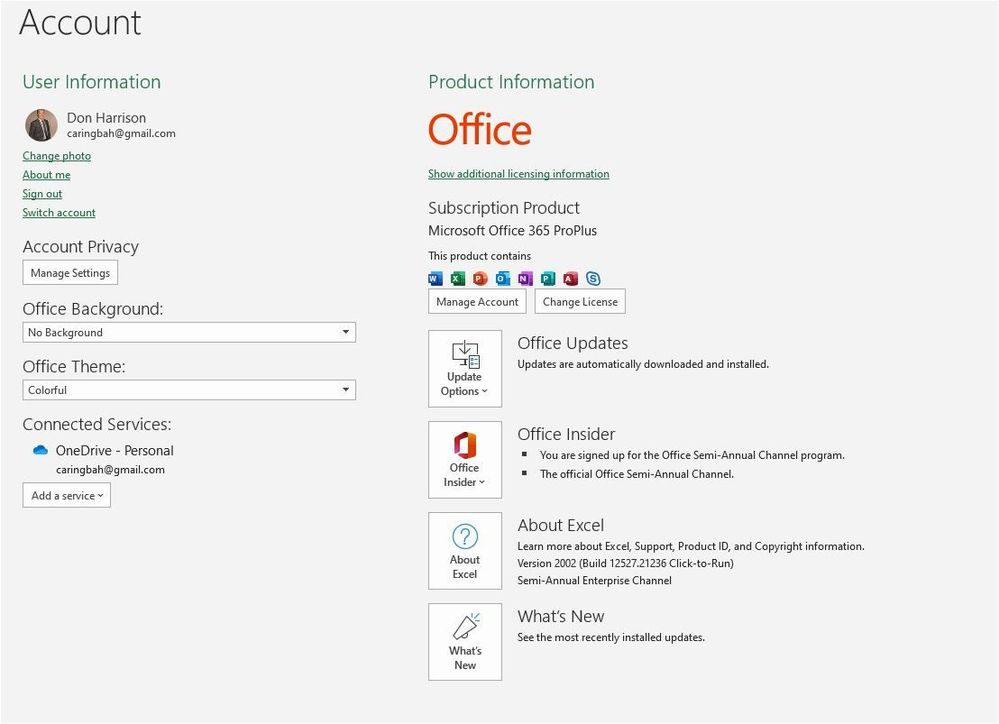This screenshot has height=724, width=999.
Task: Click the Subscription Product heading
Action: click(504, 208)
